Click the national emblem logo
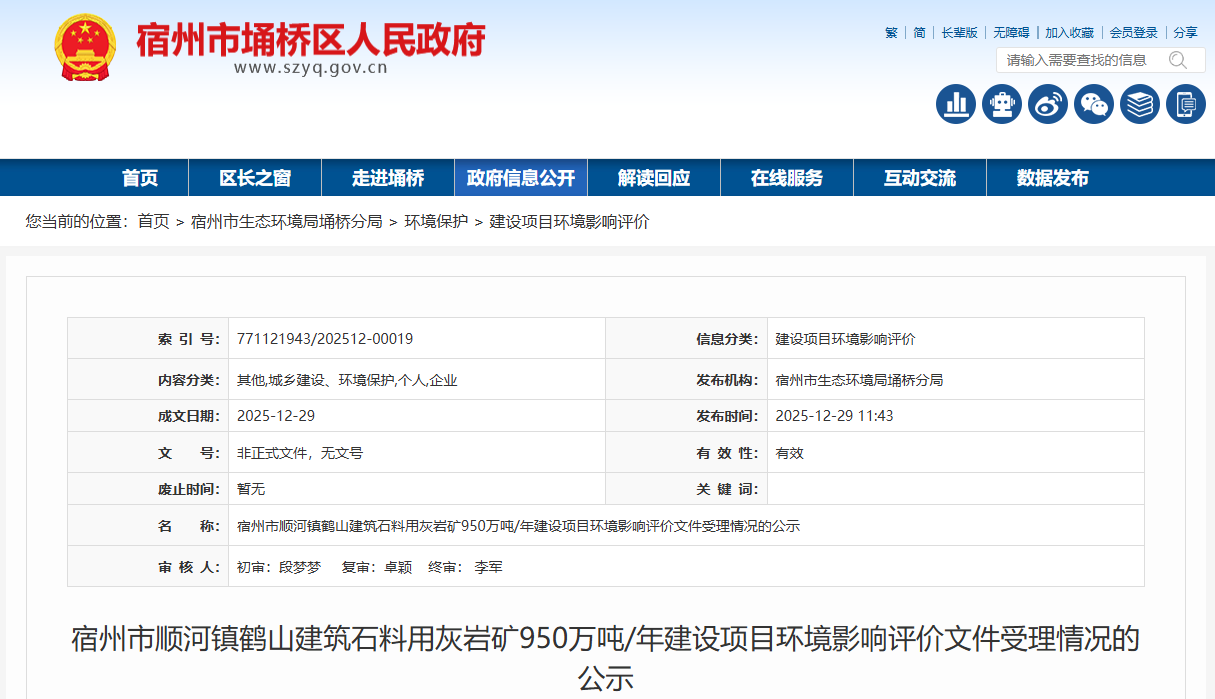Image resolution: width=1215 pixels, height=699 pixels. (85, 48)
